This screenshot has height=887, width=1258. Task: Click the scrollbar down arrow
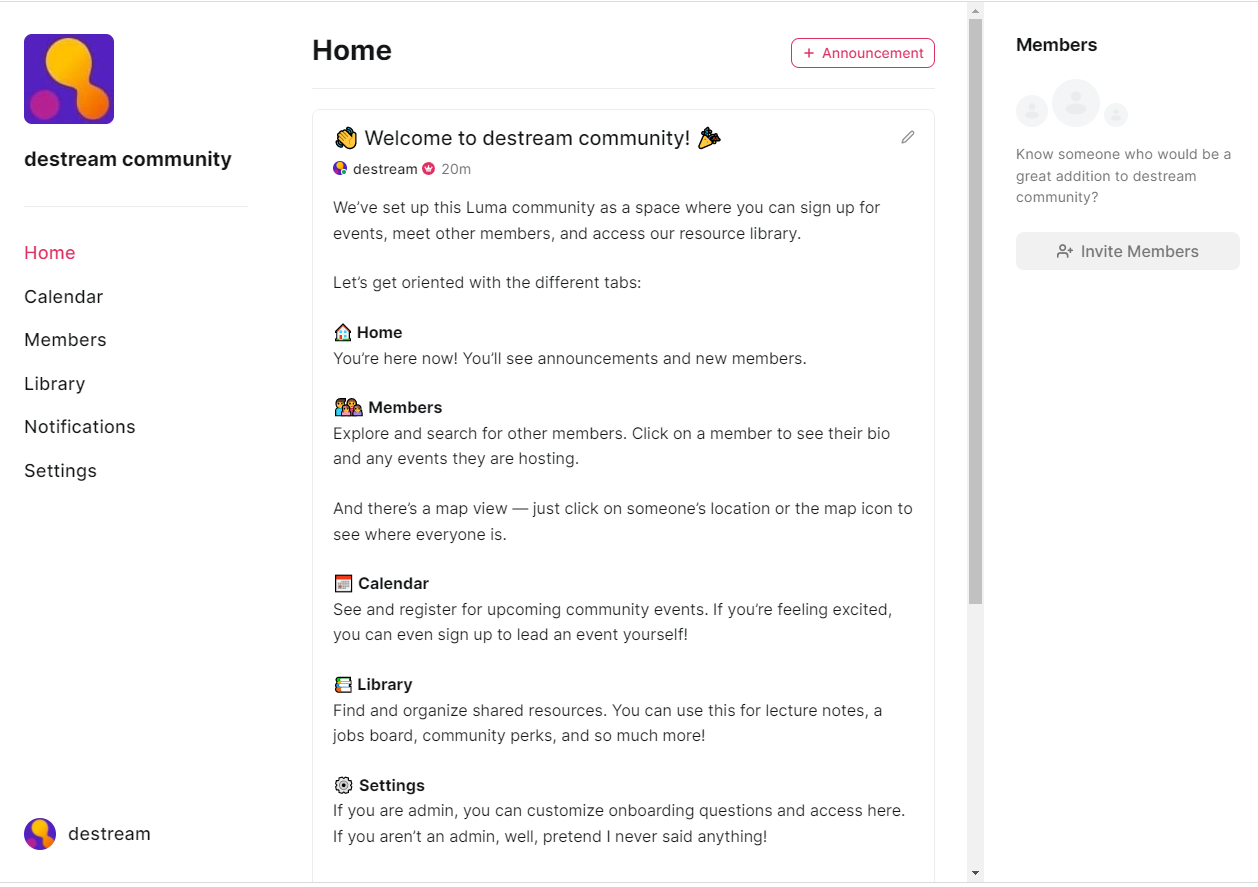(x=975, y=873)
